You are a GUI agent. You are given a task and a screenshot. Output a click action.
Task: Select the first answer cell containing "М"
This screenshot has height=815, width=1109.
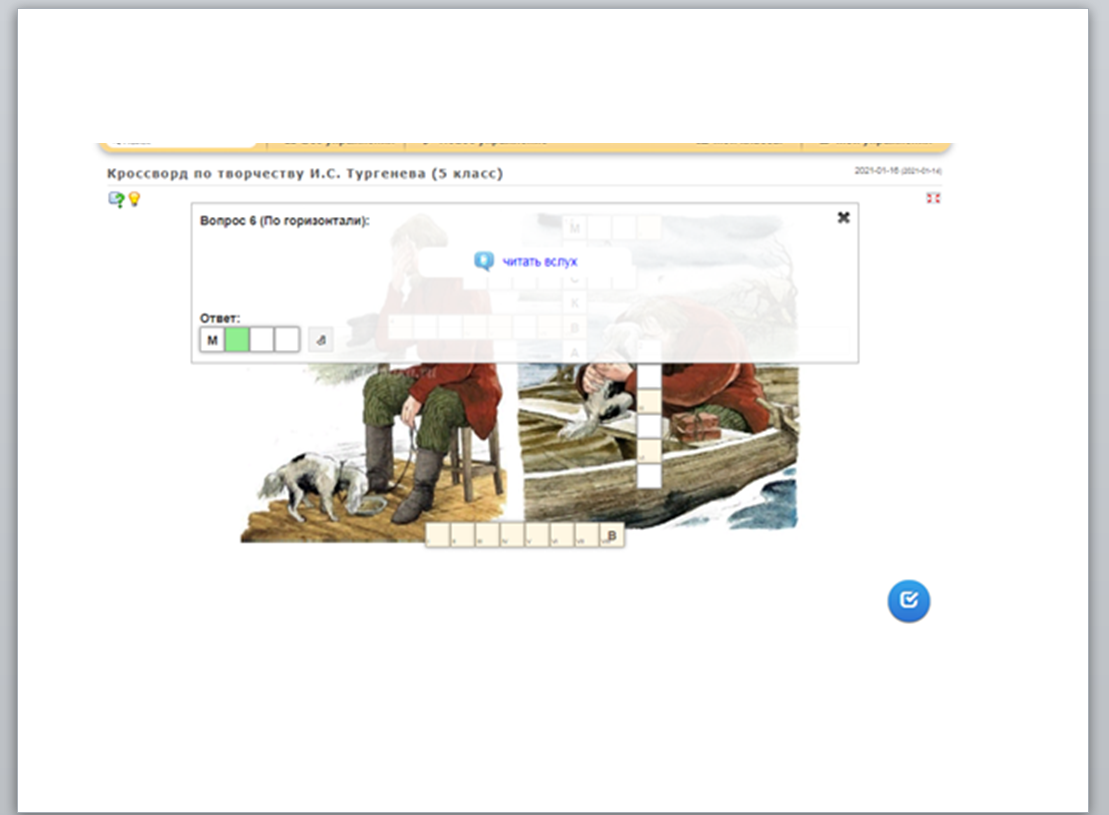coord(212,340)
